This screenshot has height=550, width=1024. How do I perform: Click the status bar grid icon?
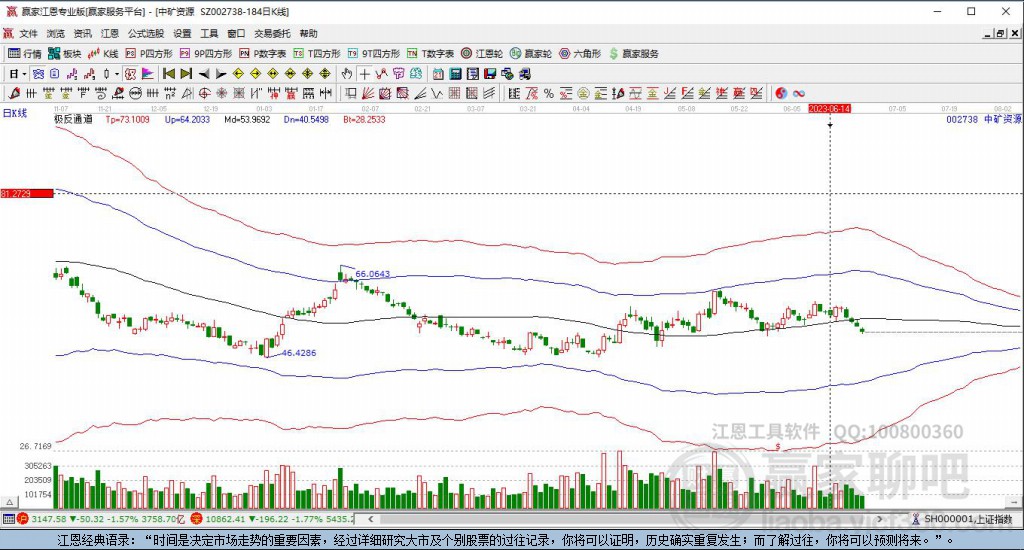[x=8, y=519]
